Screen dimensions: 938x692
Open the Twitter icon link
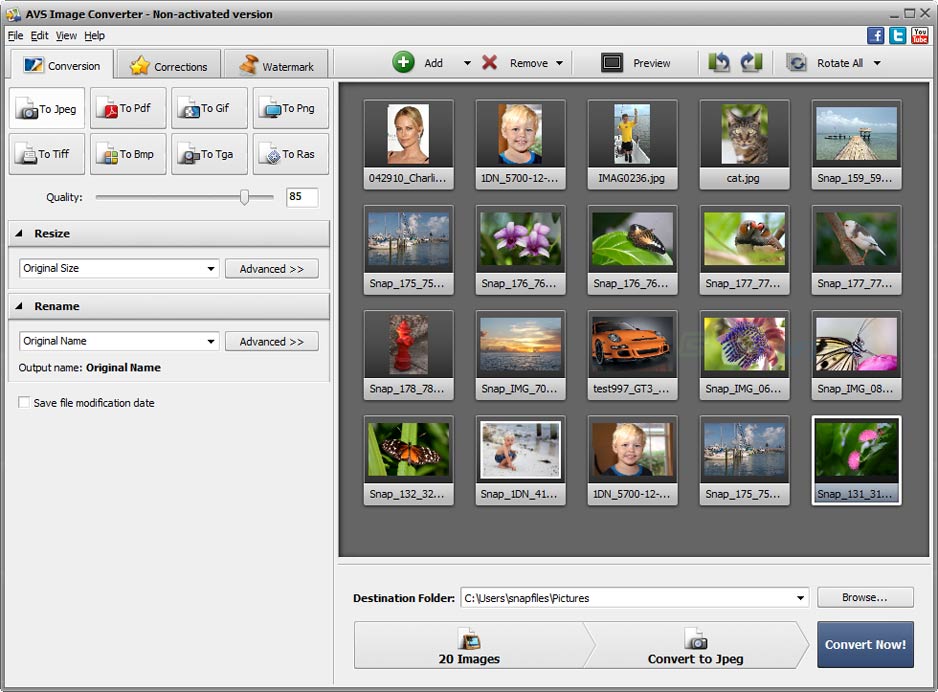pos(897,35)
